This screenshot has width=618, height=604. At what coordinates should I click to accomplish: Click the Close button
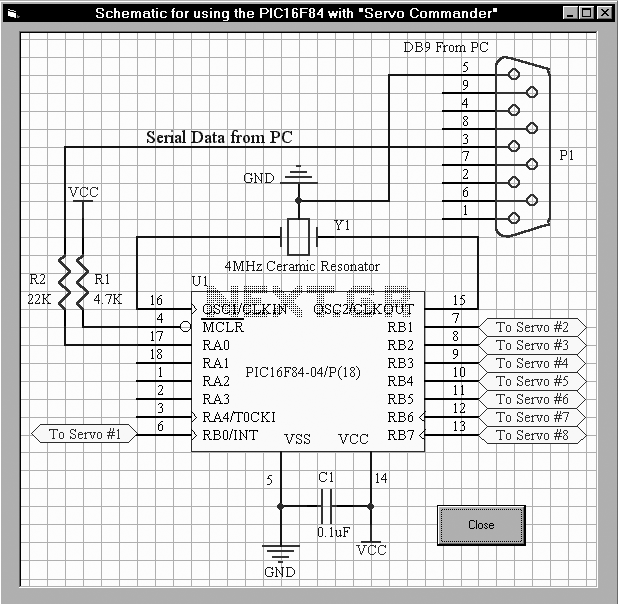[481, 525]
